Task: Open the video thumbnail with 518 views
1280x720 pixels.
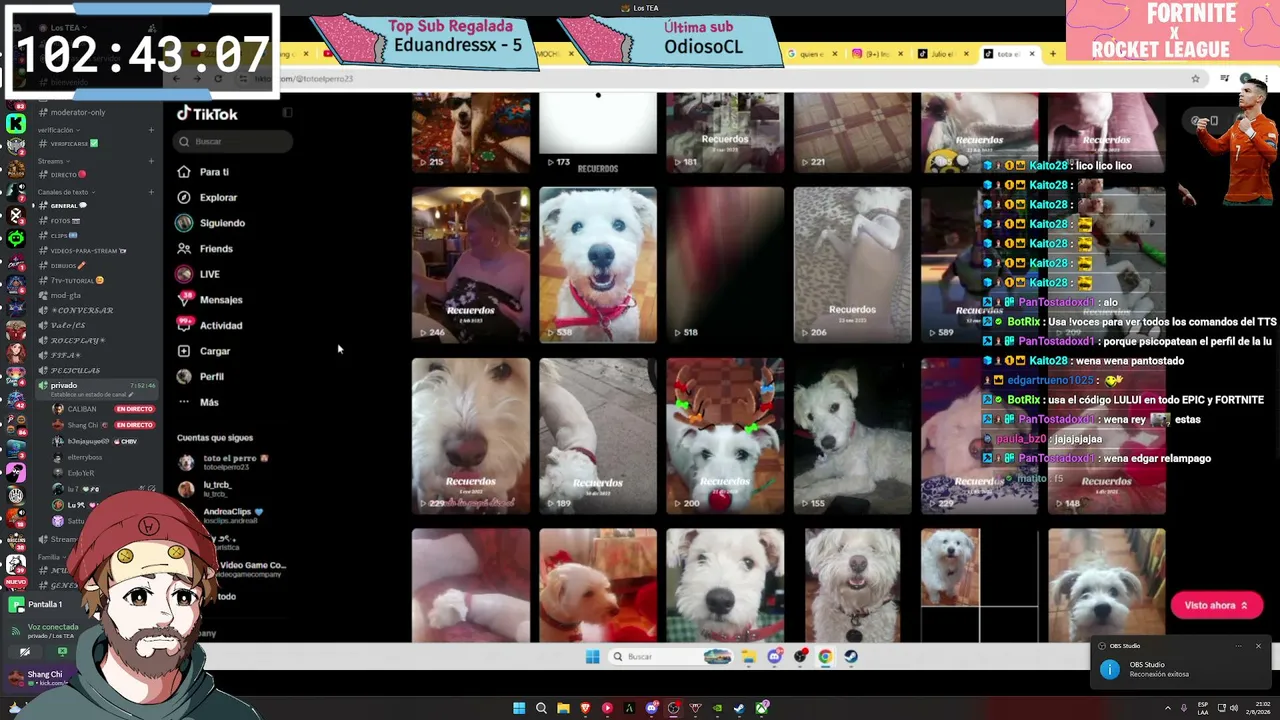Action: coord(725,265)
